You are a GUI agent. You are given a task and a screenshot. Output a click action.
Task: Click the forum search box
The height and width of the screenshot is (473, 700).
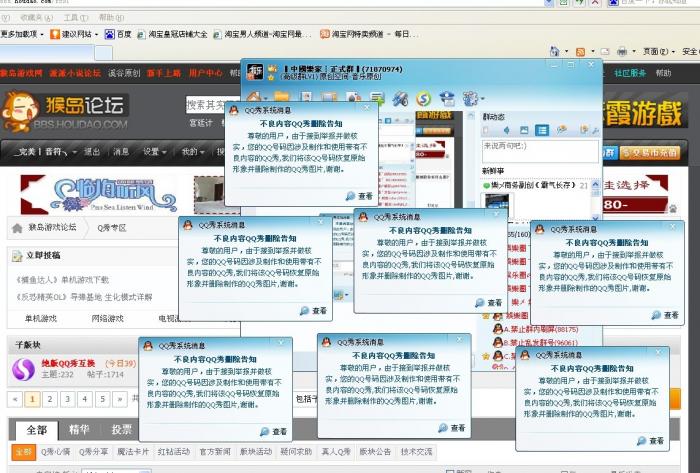[x=213, y=105]
